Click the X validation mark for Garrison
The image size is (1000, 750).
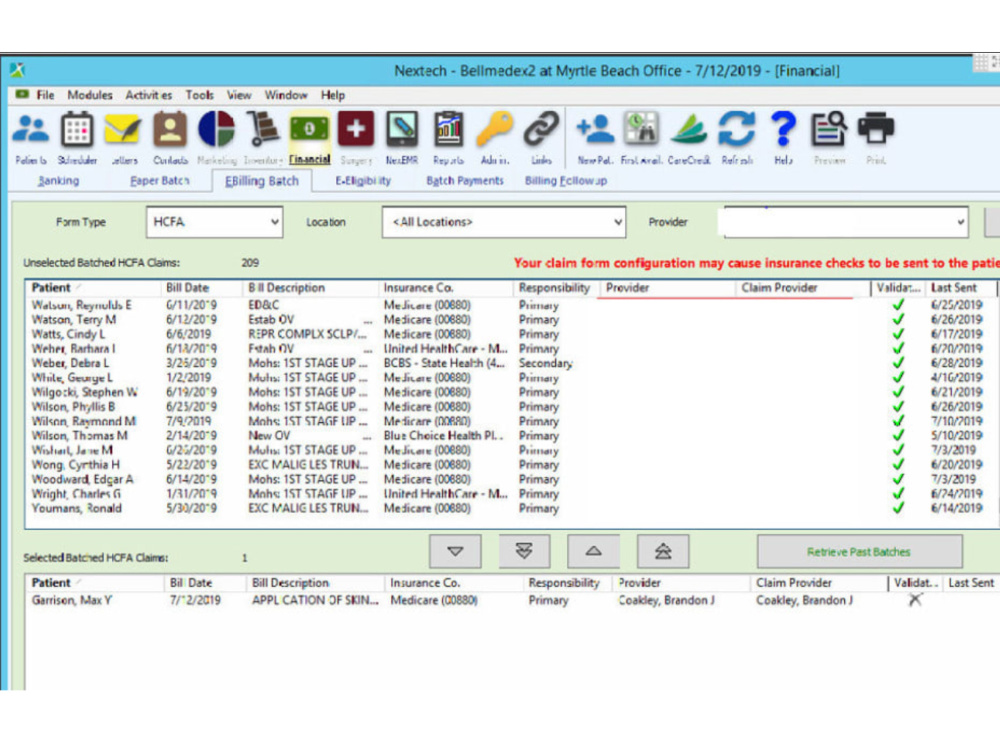click(x=915, y=599)
